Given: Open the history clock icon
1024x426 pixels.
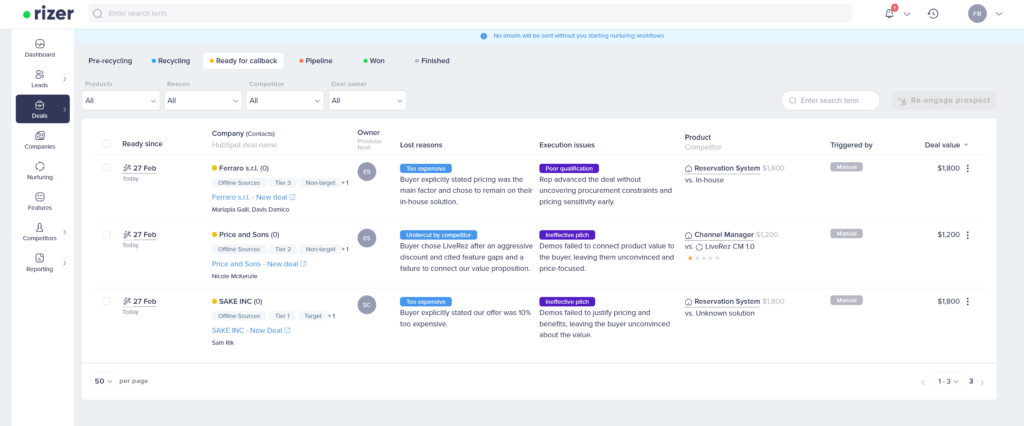Looking at the screenshot, I should pyautogui.click(x=933, y=13).
